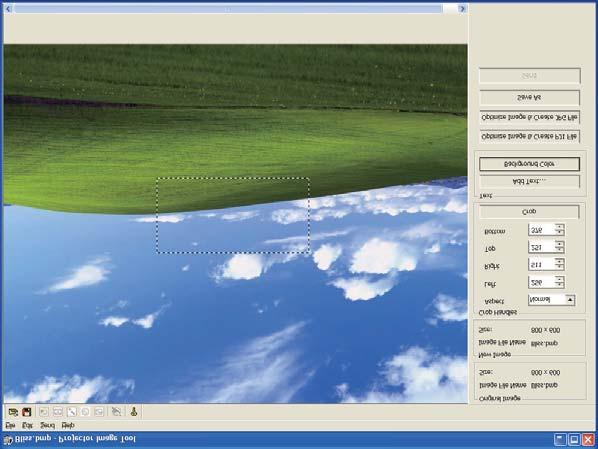Viewport: 598px width, 449px height.
Task: Click the greyed circular rotate toolbar icon
Action: click(x=85, y=412)
